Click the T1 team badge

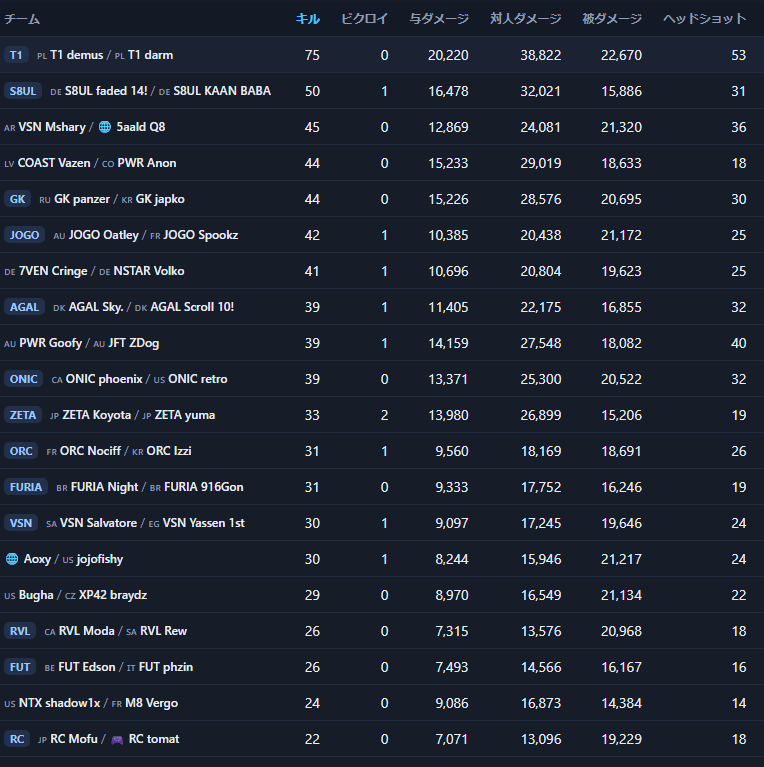(16, 55)
